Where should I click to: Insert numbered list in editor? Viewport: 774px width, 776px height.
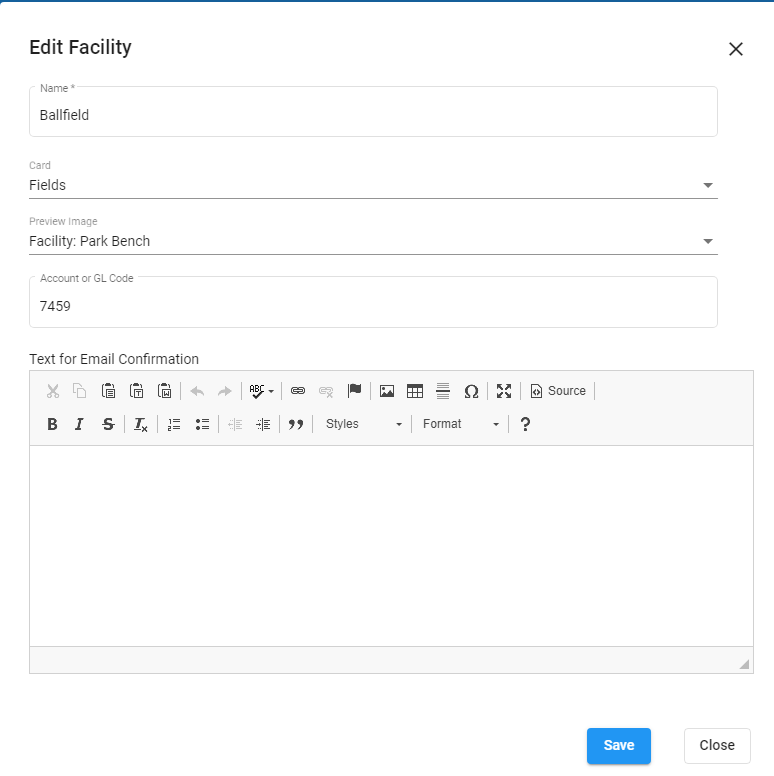click(x=174, y=424)
